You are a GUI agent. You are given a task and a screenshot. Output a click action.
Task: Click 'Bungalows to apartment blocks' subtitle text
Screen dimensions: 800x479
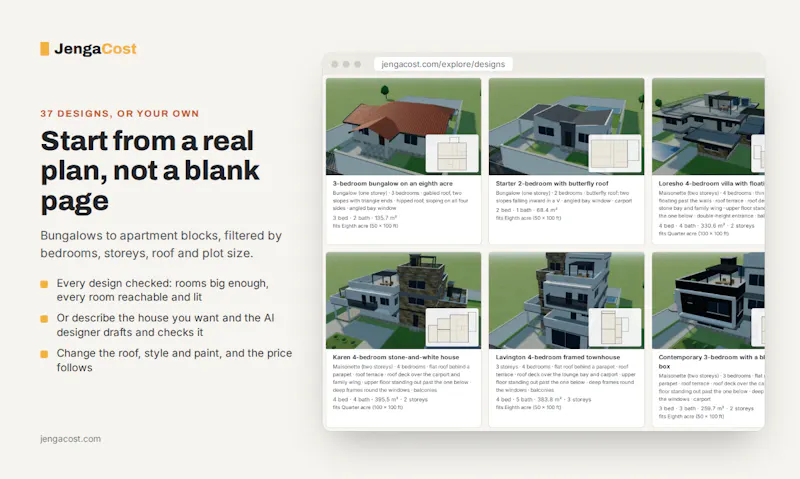[x=161, y=244]
